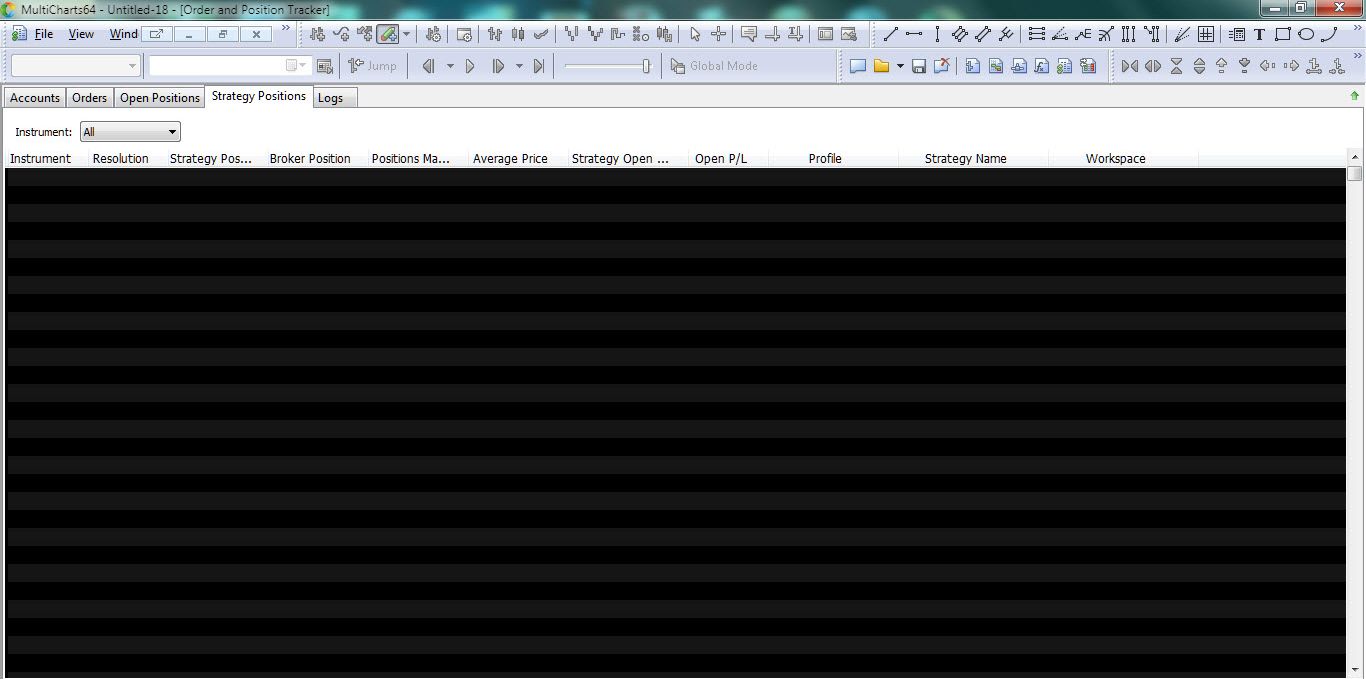Sort by the Instrument column header

click(x=41, y=159)
